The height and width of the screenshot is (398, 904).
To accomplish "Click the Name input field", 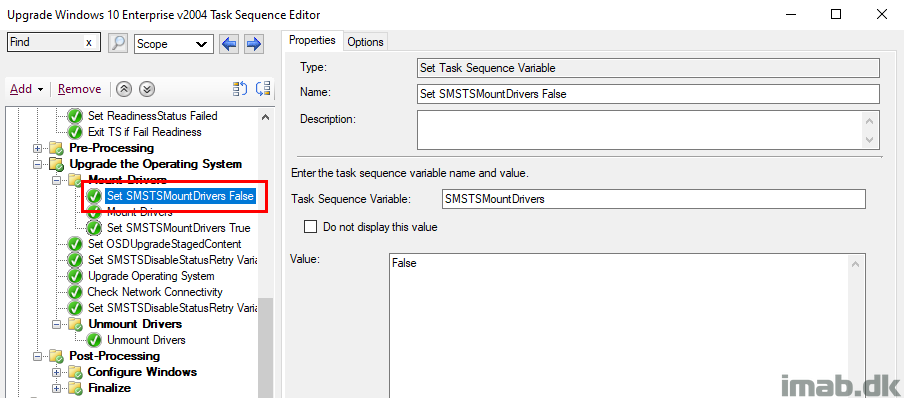I will coord(648,94).
